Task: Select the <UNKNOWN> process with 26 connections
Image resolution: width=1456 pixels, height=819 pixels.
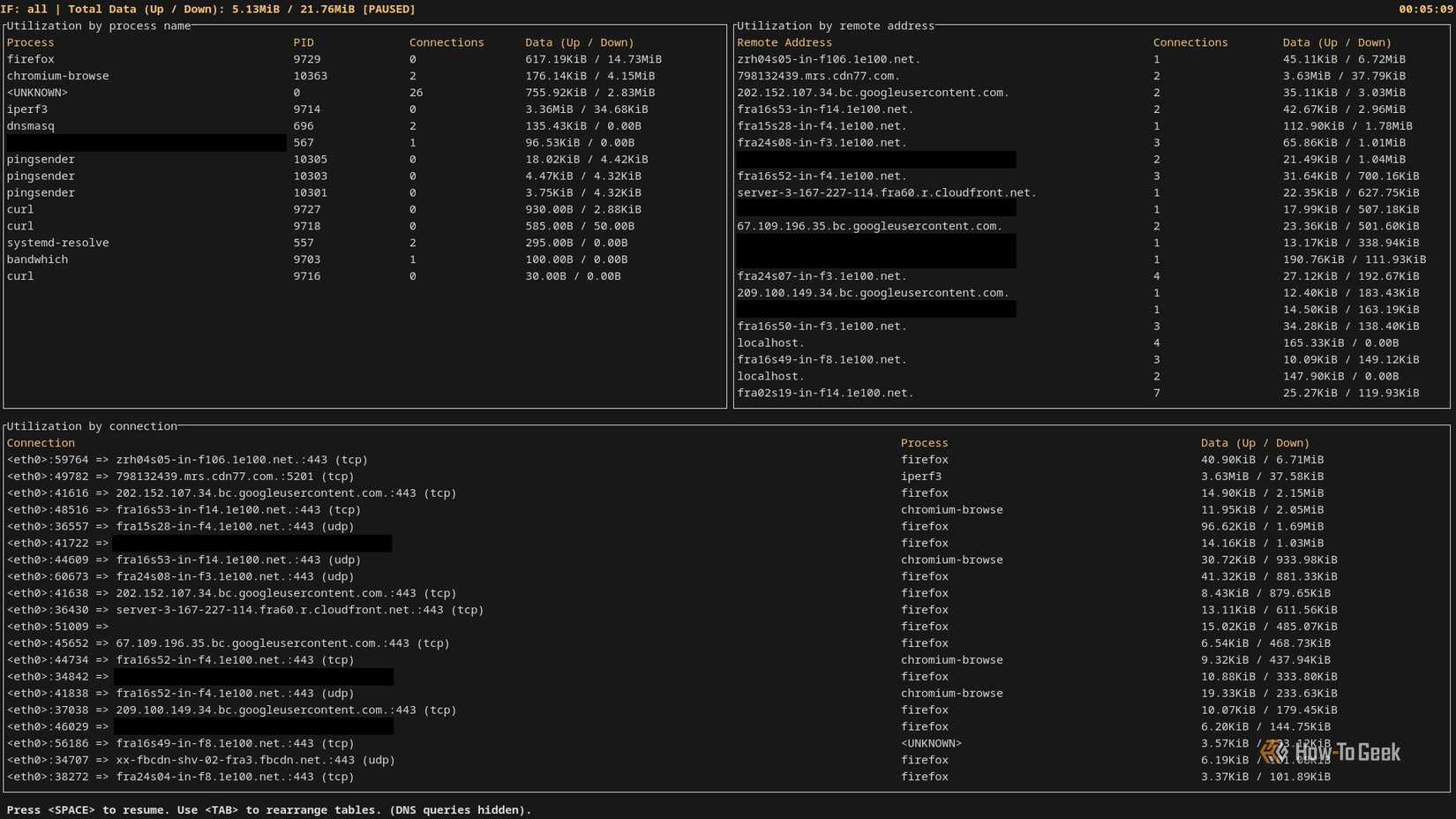Action: [x=41, y=92]
